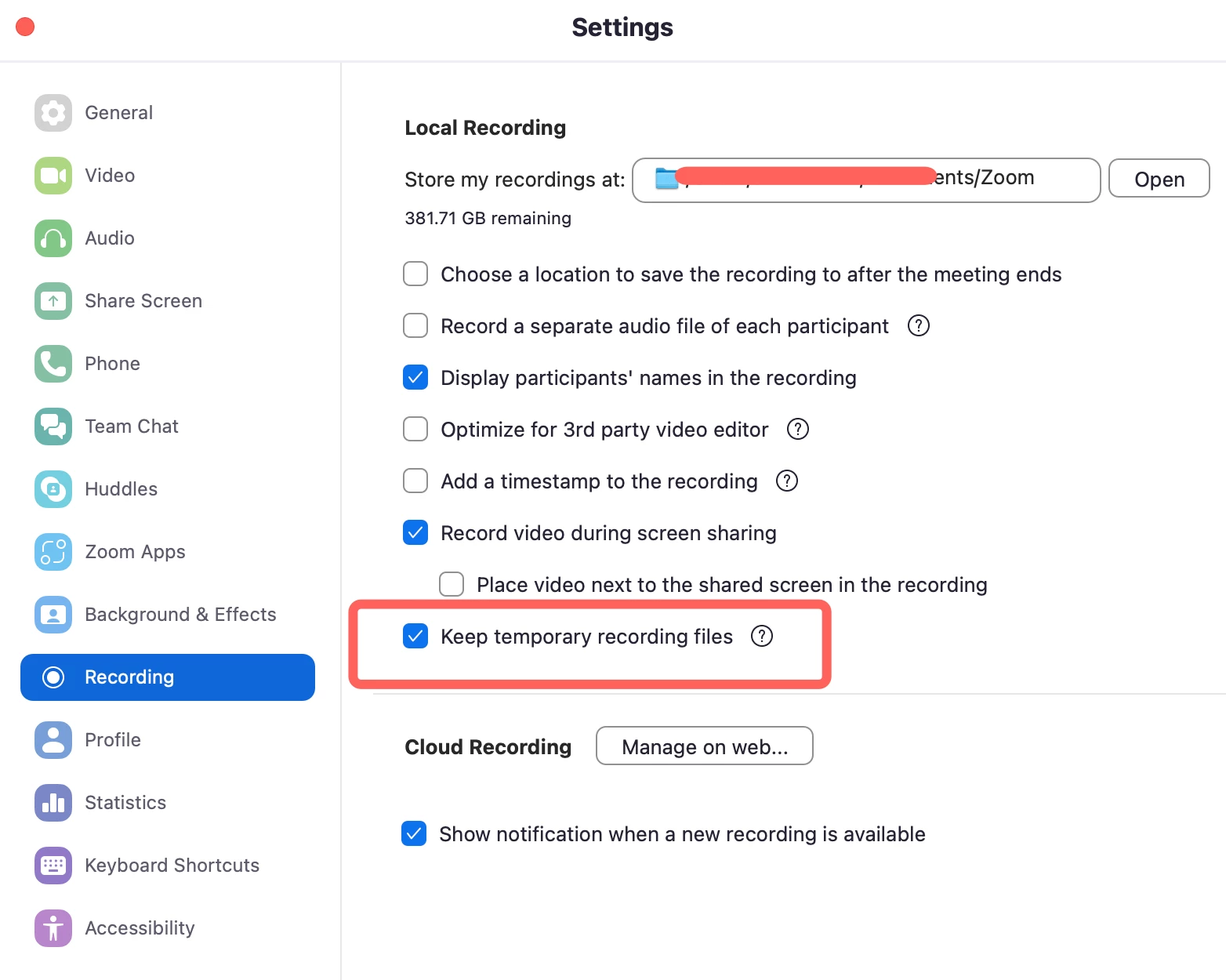
Task: Click the Profile label in sidebar
Action: tap(113, 740)
